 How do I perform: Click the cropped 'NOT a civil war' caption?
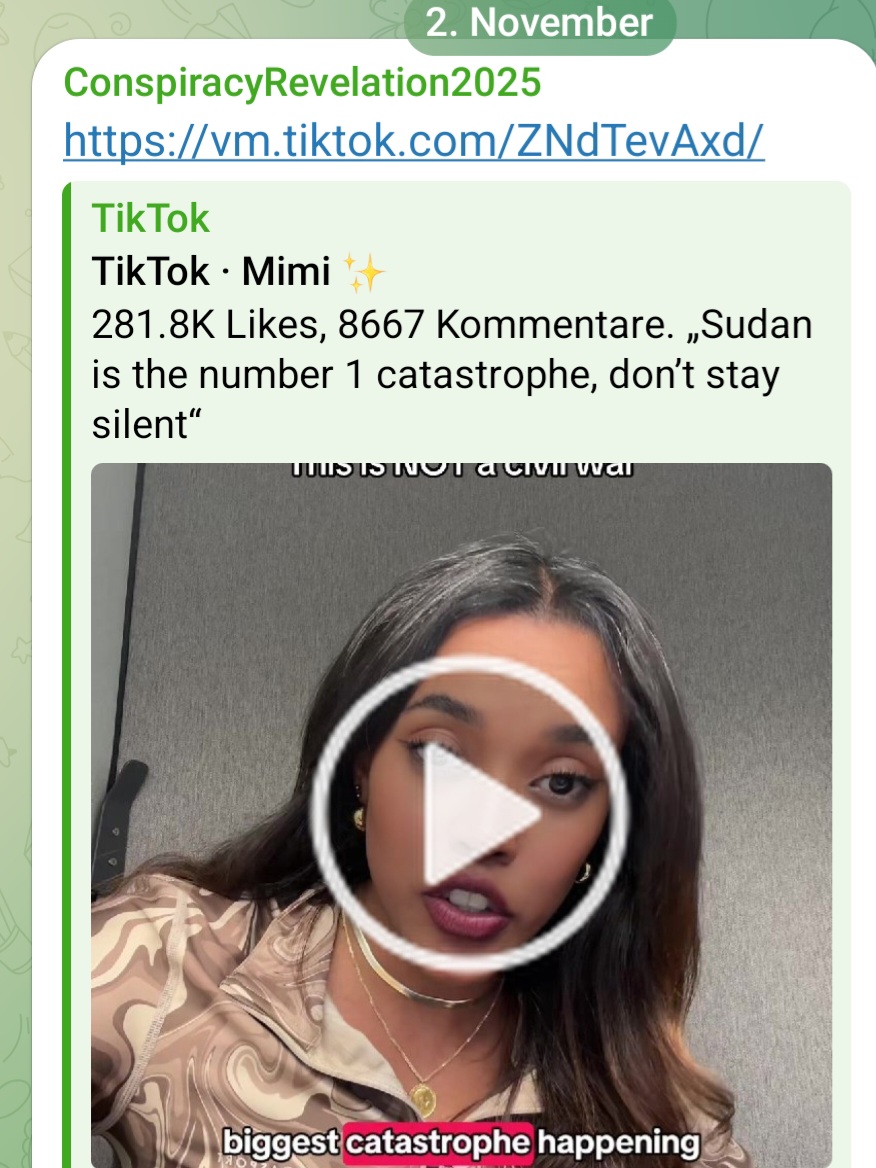[x=461, y=469]
